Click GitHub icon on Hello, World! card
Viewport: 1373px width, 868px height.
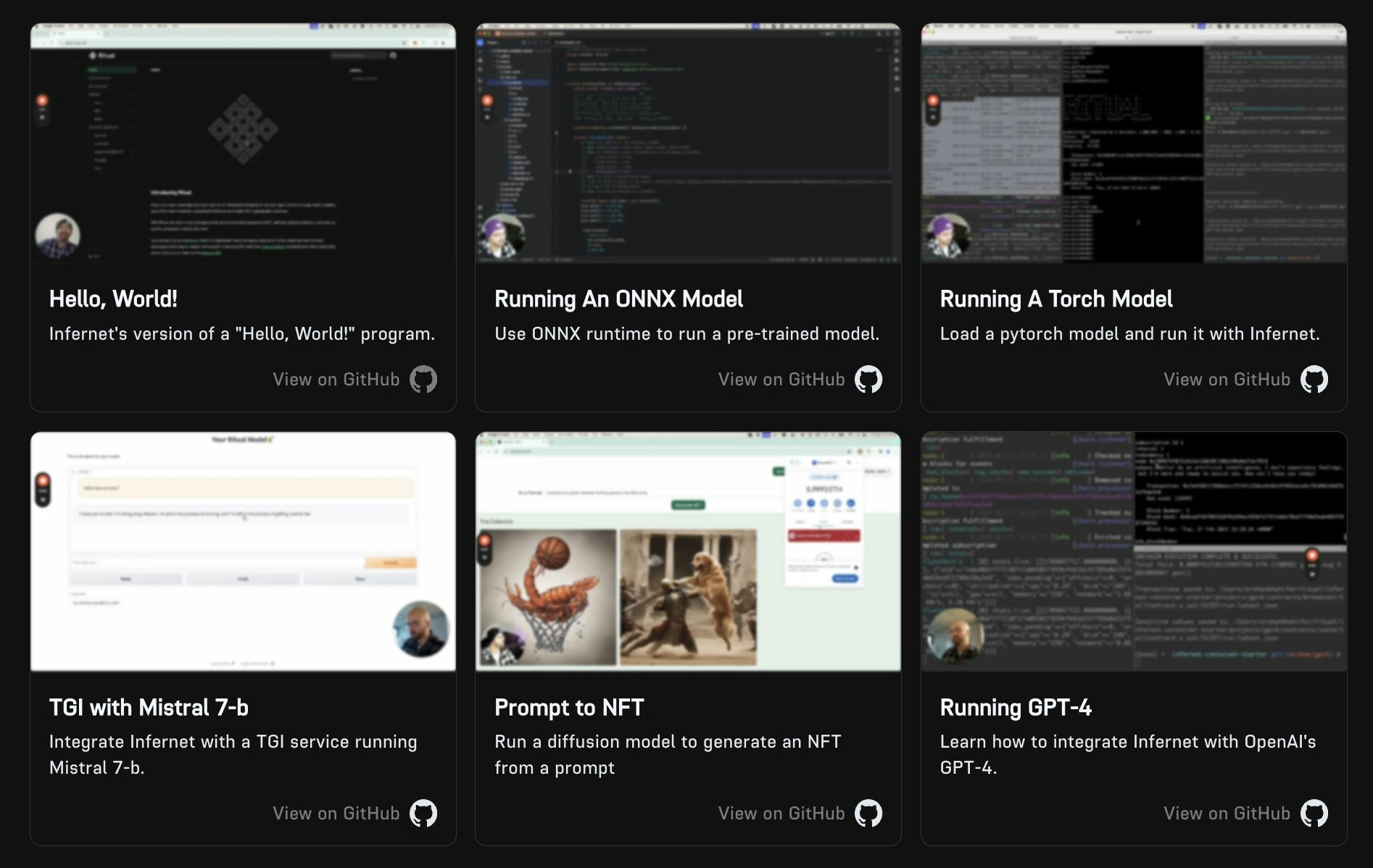click(x=423, y=379)
